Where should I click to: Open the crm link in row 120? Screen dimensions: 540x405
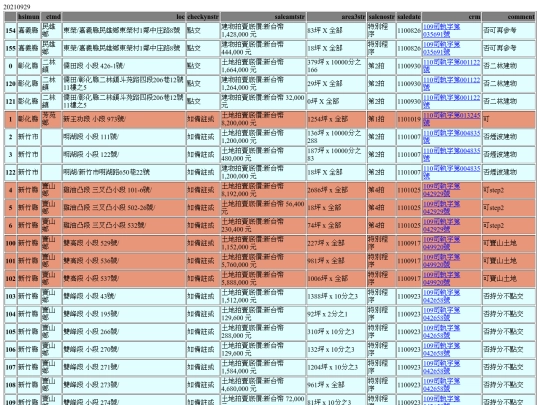(451, 84)
